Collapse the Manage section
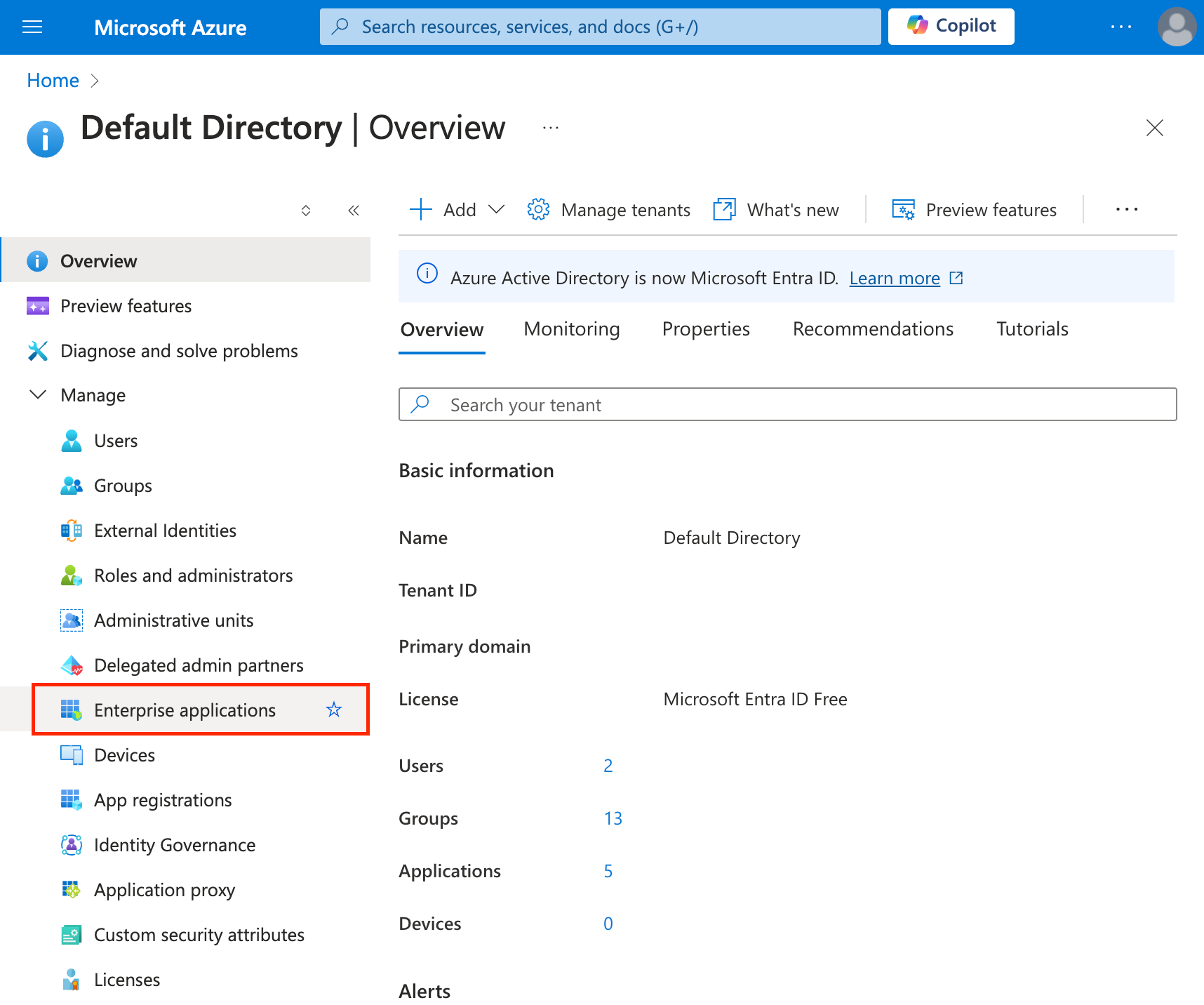Screen dimensions: 1204x1005 (38, 394)
